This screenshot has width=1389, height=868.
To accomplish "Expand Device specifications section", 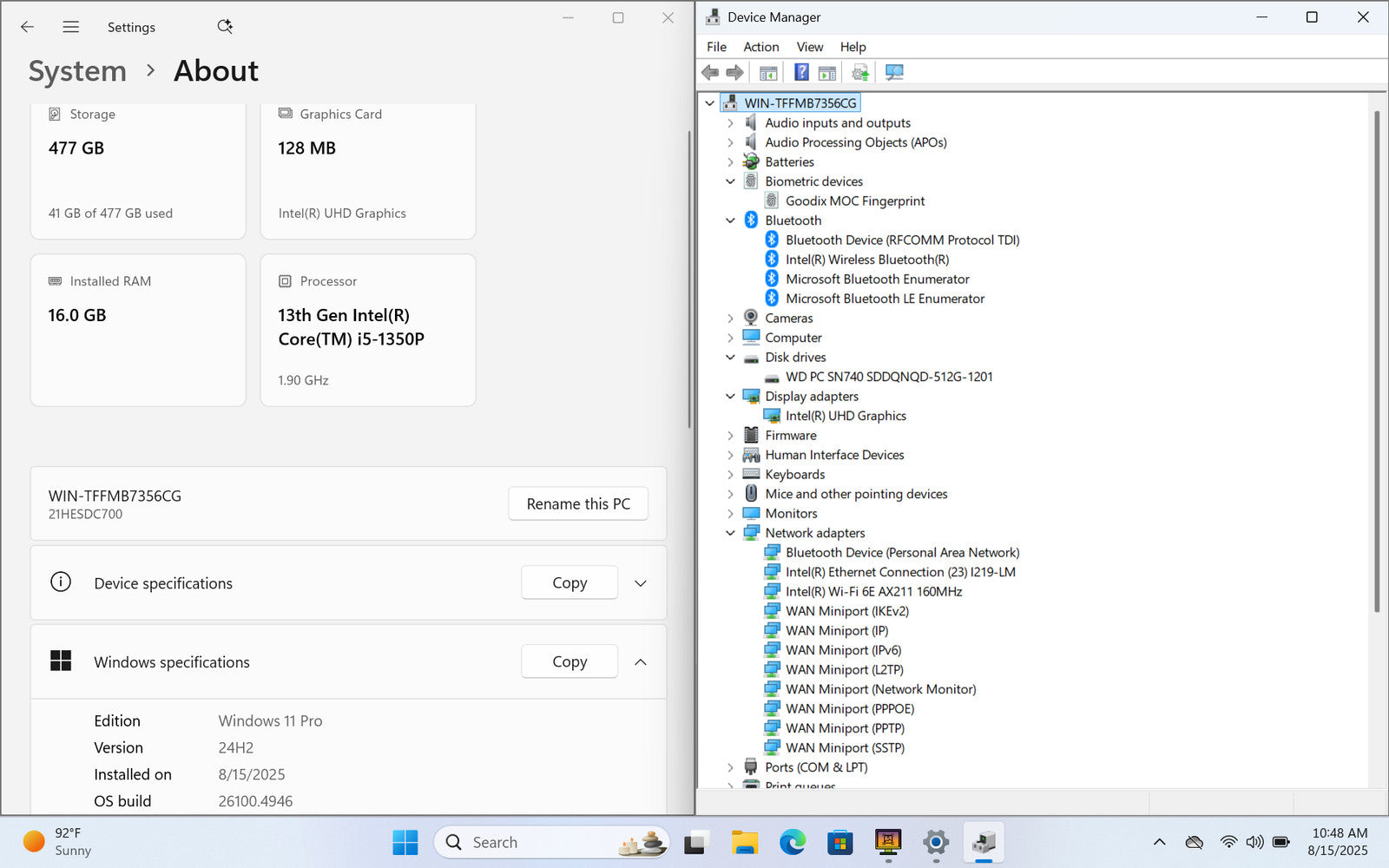I will point(641,583).
